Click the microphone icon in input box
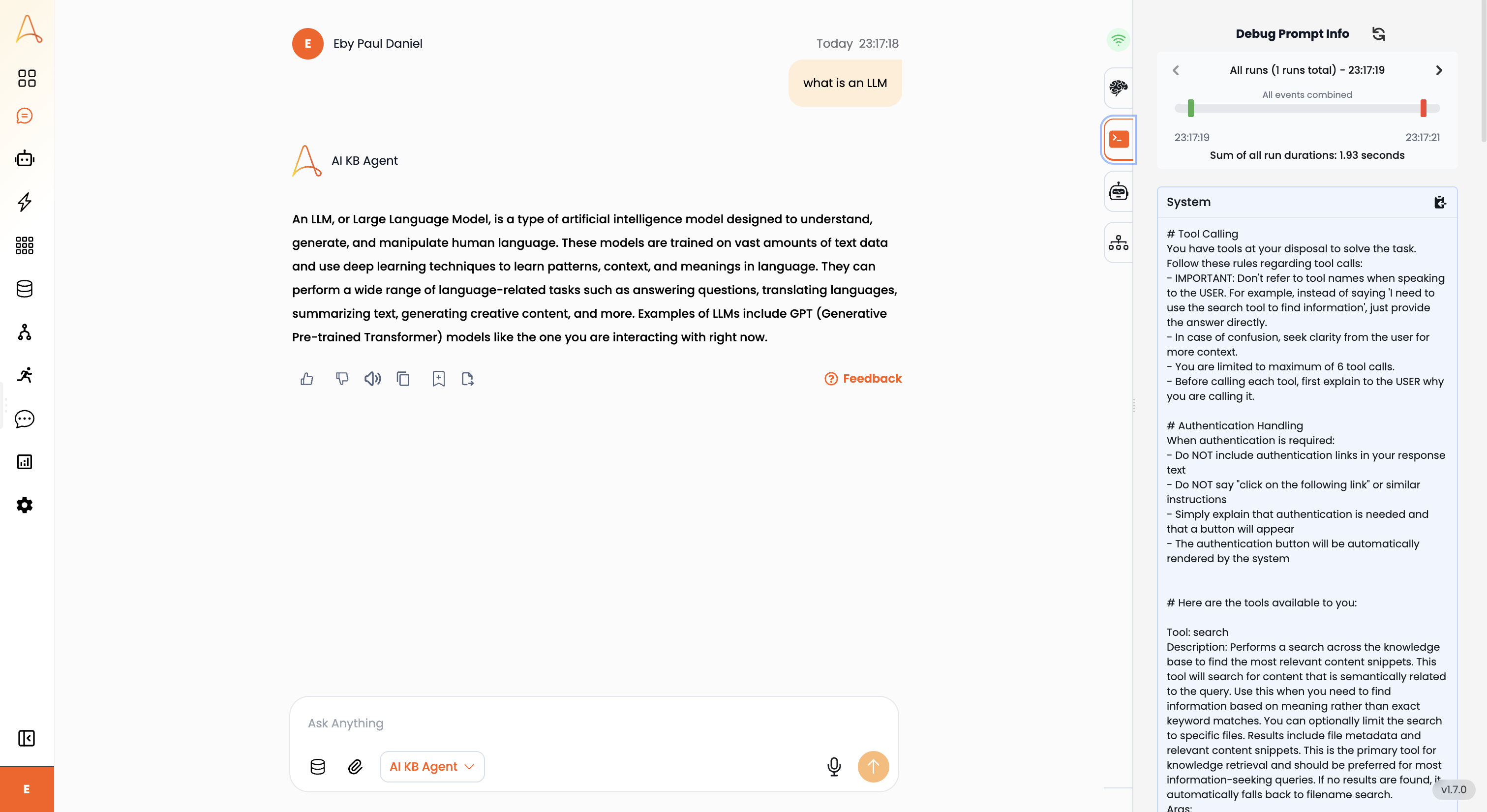The width and height of the screenshot is (1487, 812). (834, 766)
